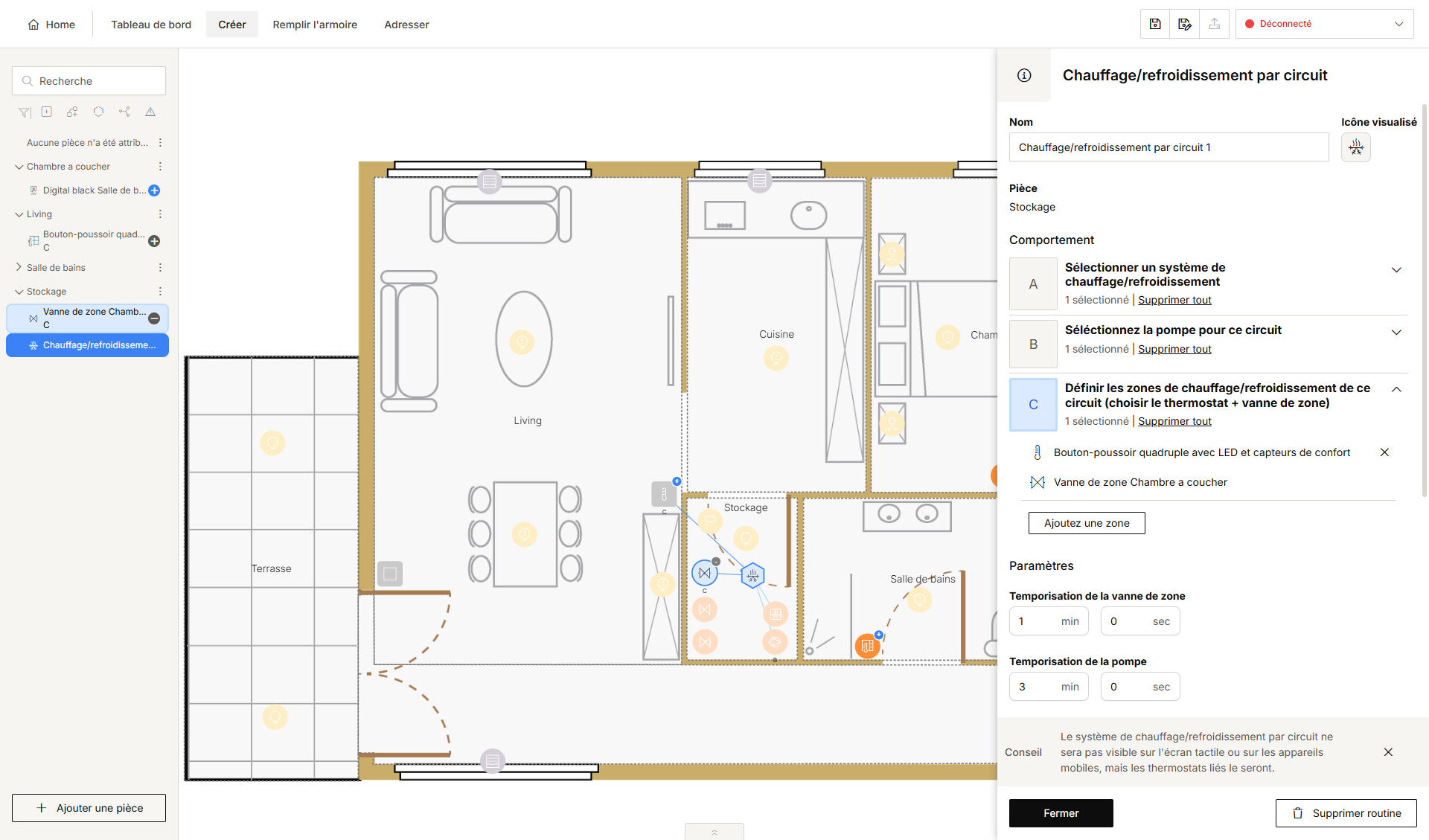Switch to Tableau de bord tab
This screenshot has height=840, width=1429.
pos(151,25)
